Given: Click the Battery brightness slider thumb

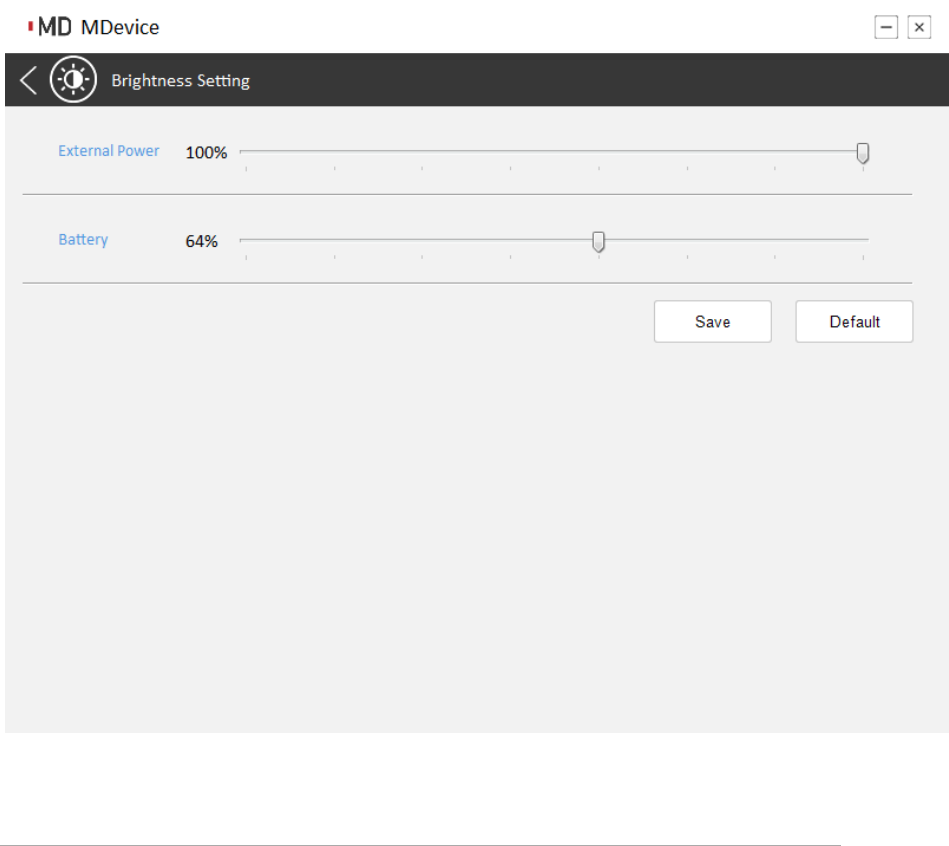Looking at the screenshot, I should [598, 241].
